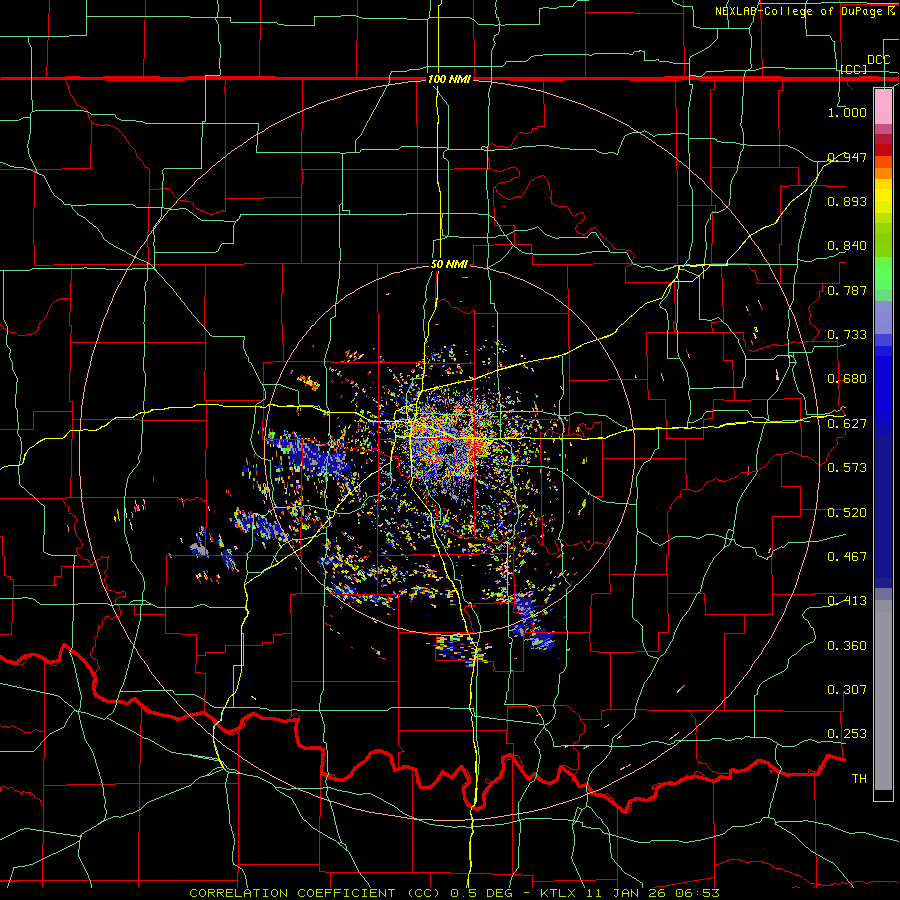
Task: Select the 0.573 legend value
Action: coord(847,468)
